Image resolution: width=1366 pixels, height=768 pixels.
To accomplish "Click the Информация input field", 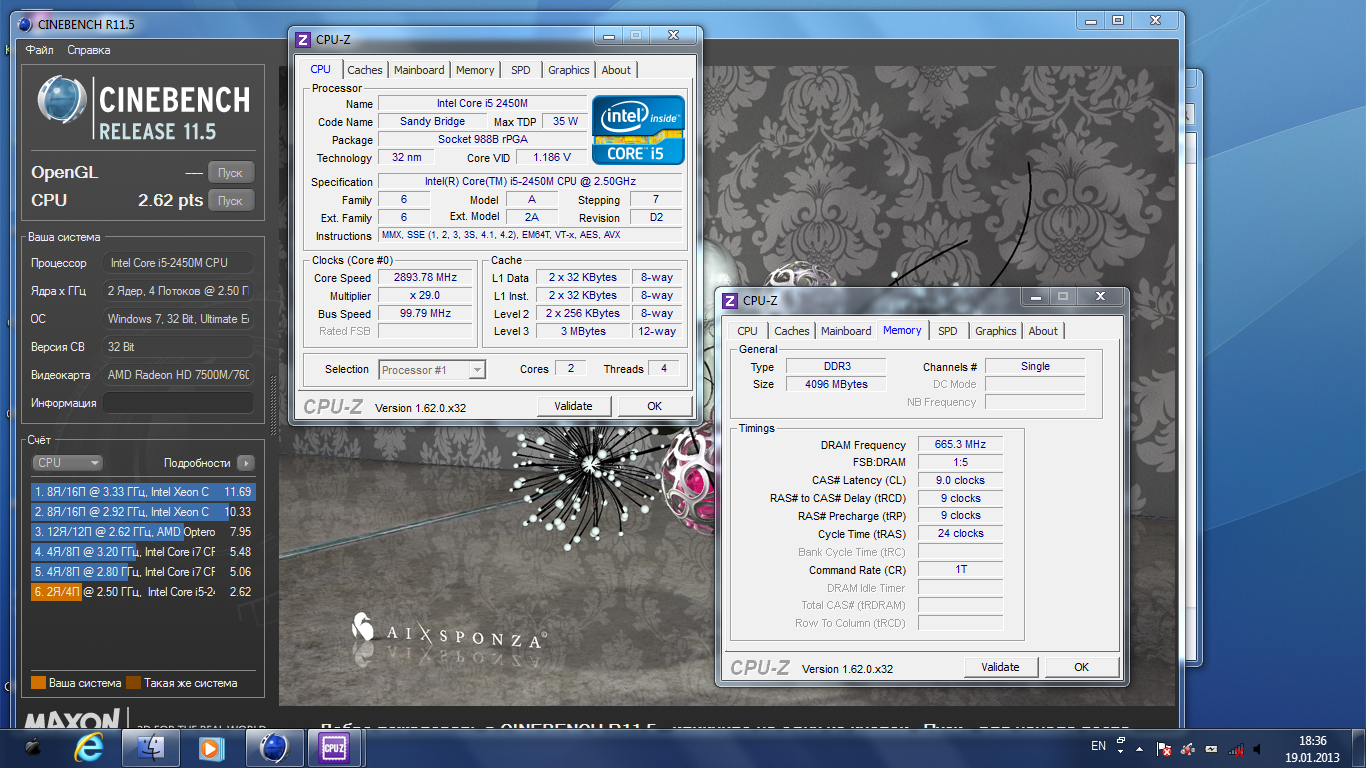I will tap(179, 403).
